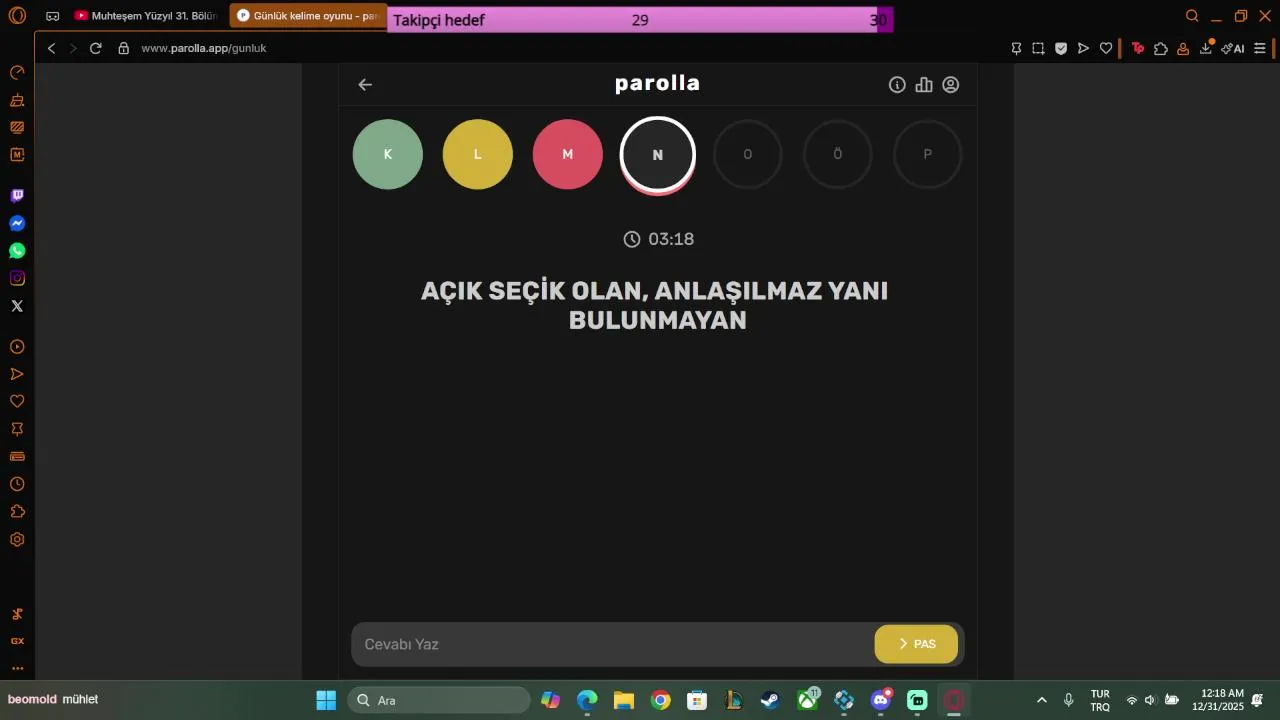This screenshot has width=1280, height=720.
Task: Open Messenger from the sidebar
Action: coord(17,223)
